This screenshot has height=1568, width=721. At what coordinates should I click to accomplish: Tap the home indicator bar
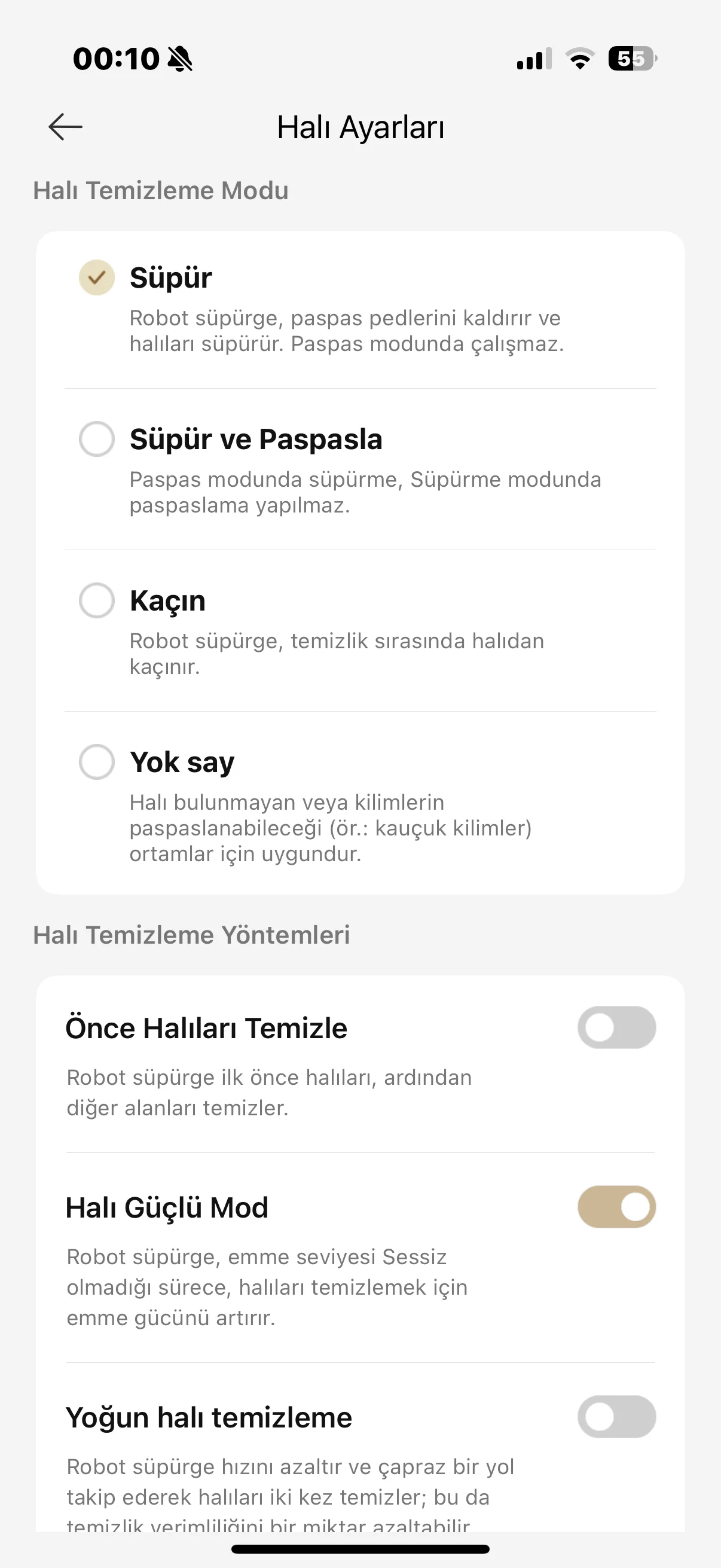tap(360, 1549)
